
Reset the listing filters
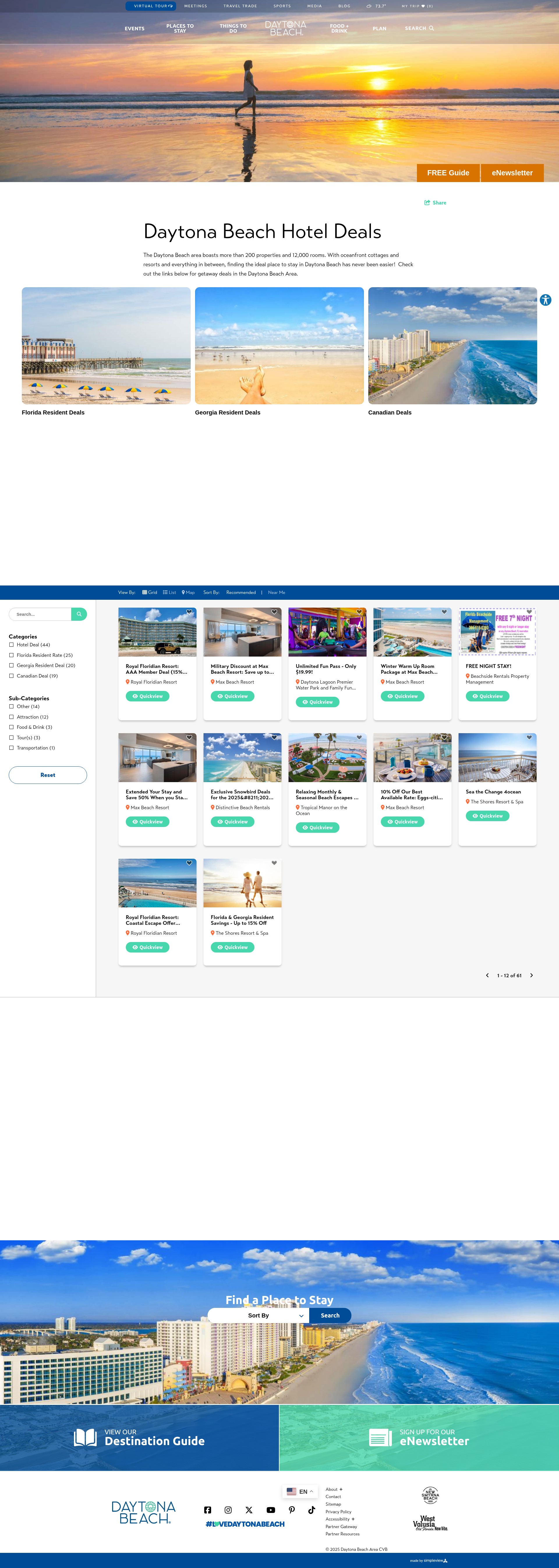(x=48, y=775)
